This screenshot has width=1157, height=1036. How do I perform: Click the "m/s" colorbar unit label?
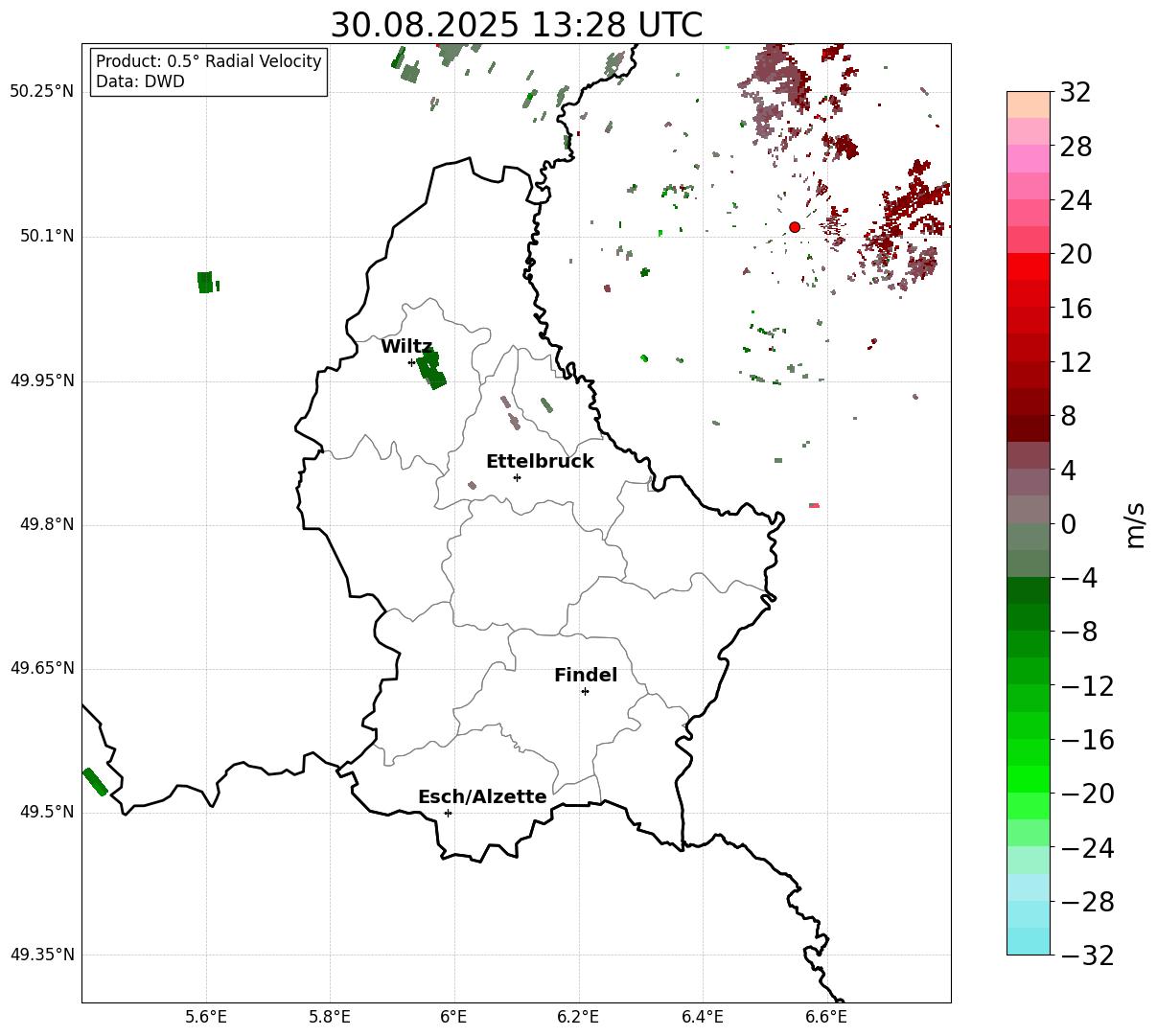coord(1135,524)
